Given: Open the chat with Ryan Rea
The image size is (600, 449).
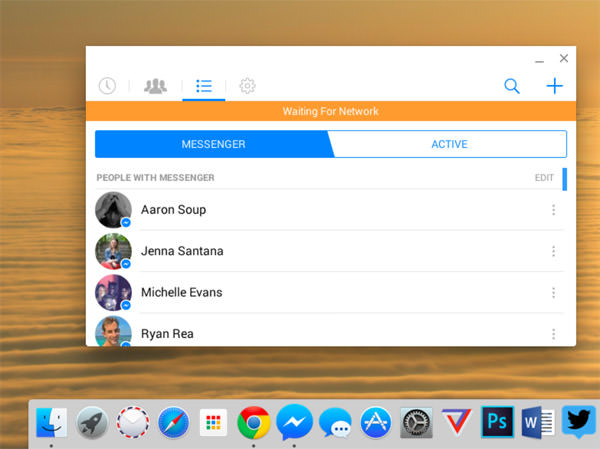Looking at the screenshot, I should (x=167, y=333).
